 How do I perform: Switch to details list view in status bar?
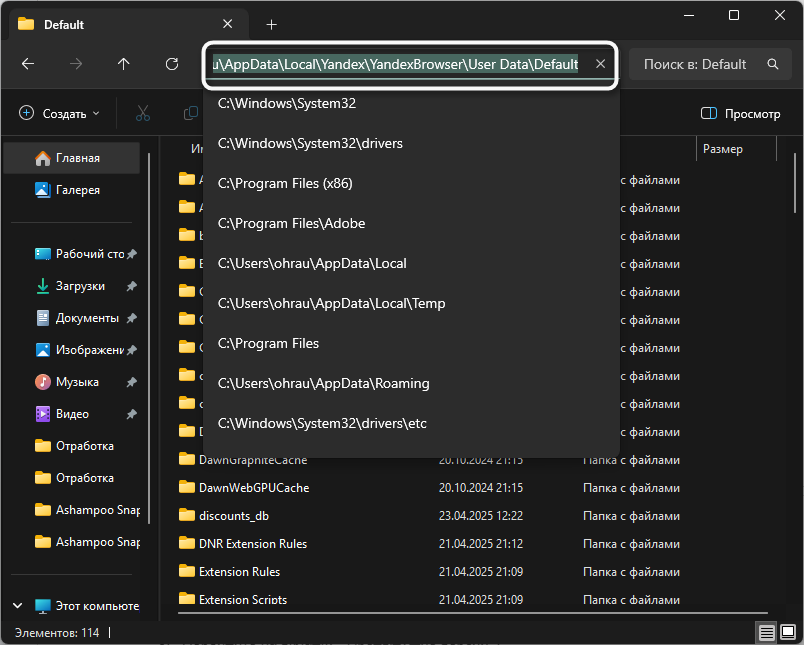coord(765,633)
